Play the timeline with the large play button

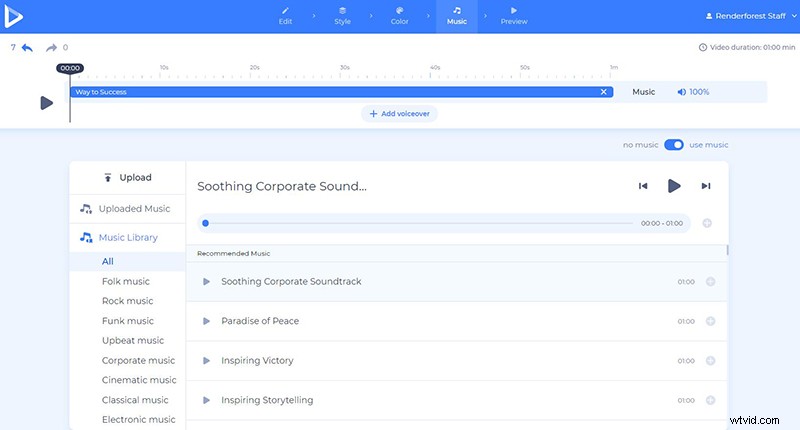coord(46,102)
